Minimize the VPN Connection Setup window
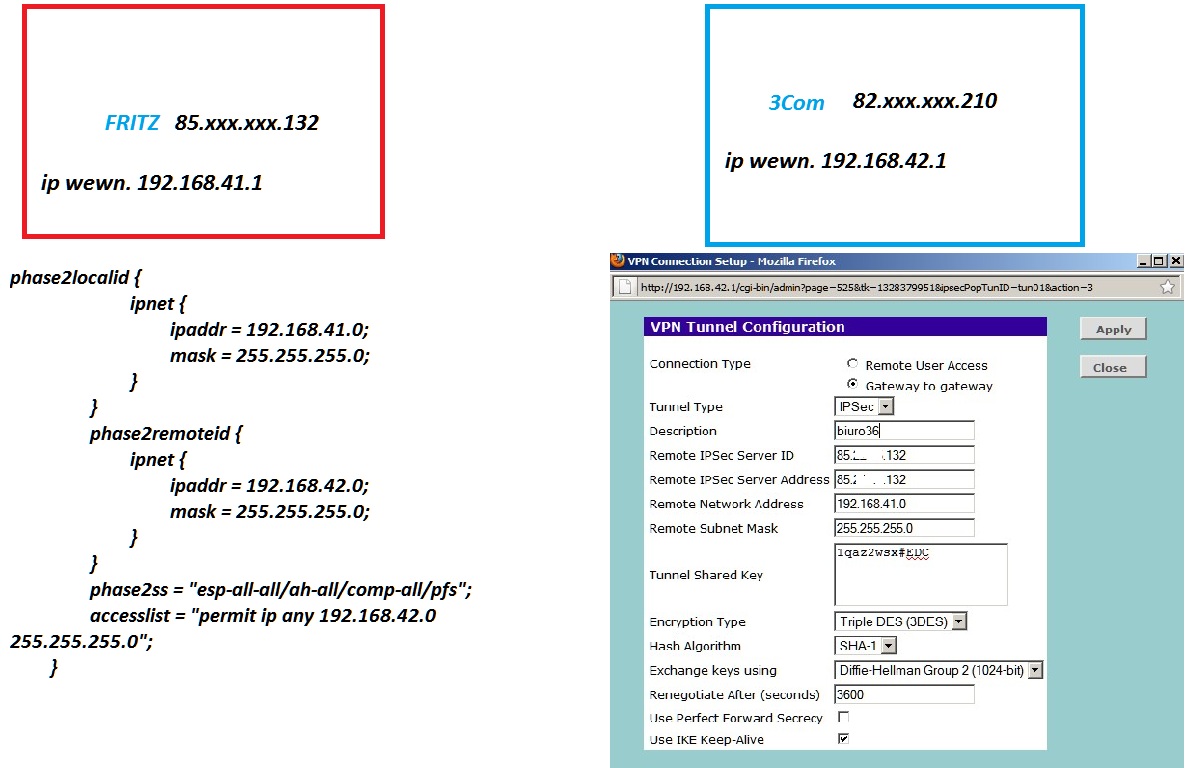 [x=1144, y=261]
